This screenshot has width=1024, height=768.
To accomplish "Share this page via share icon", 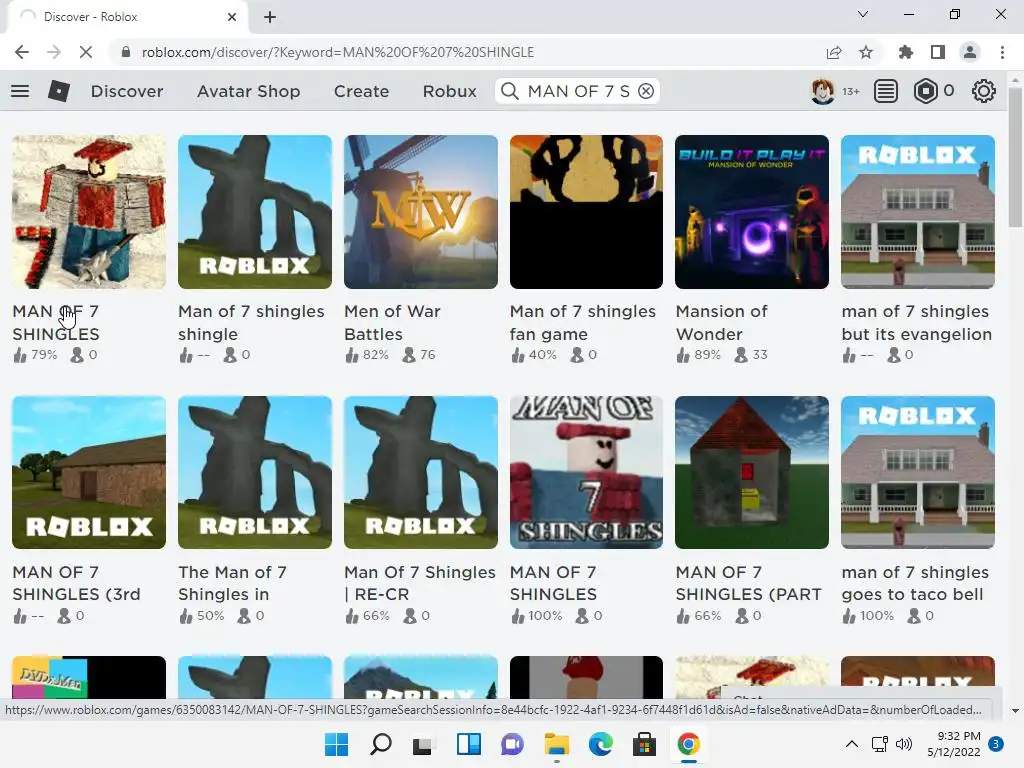I will 834,52.
